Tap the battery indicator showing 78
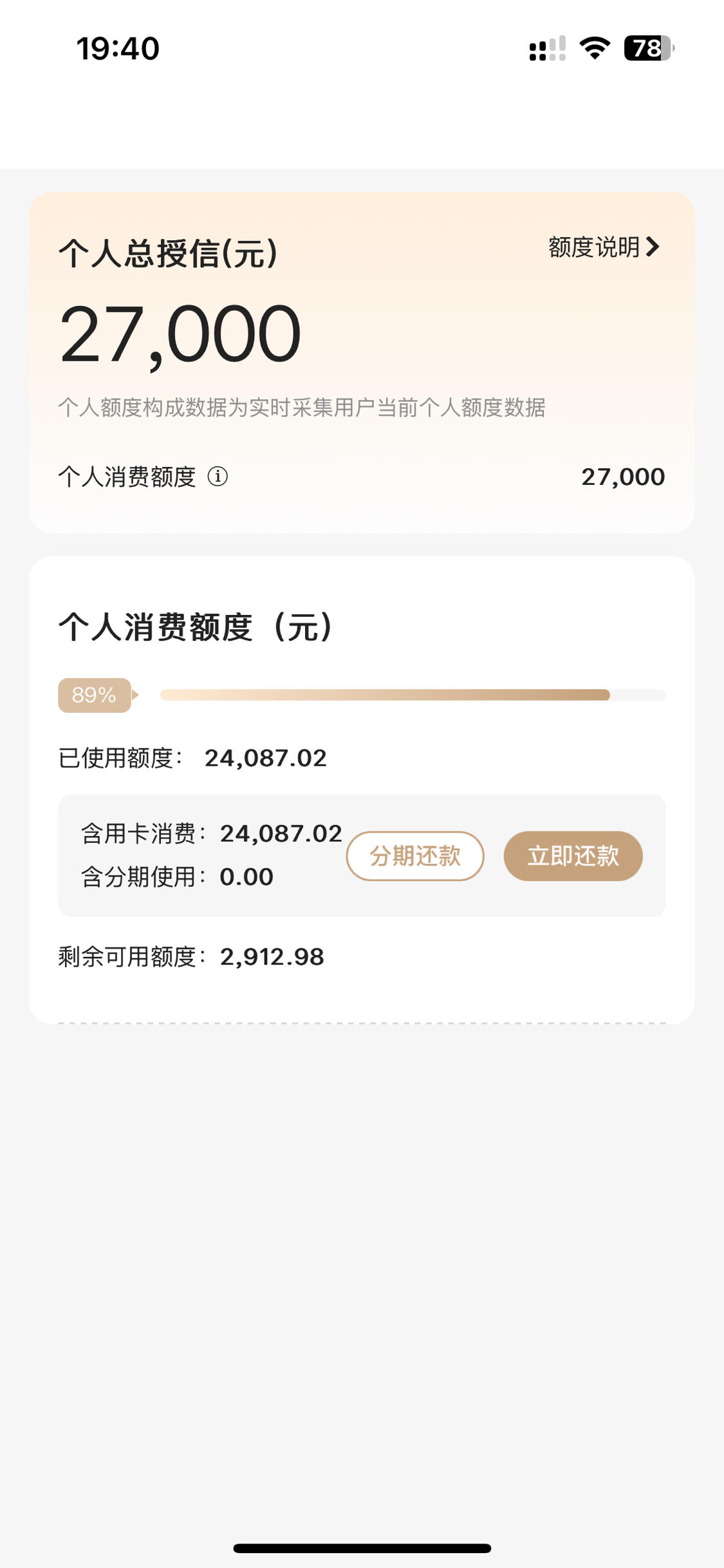 point(649,48)
